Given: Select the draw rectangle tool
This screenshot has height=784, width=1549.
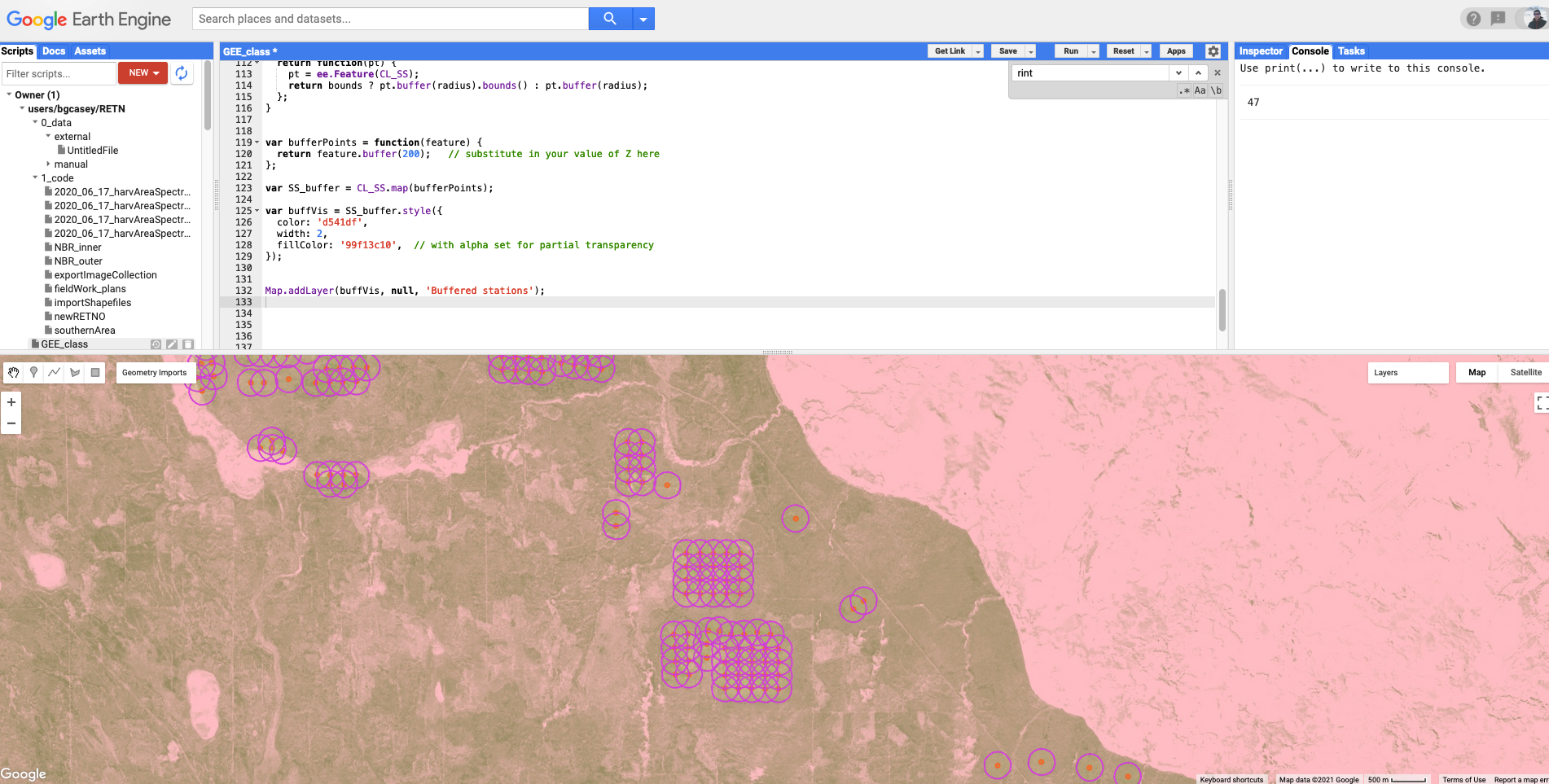Looking at the screenshot, I should [95, 372].
